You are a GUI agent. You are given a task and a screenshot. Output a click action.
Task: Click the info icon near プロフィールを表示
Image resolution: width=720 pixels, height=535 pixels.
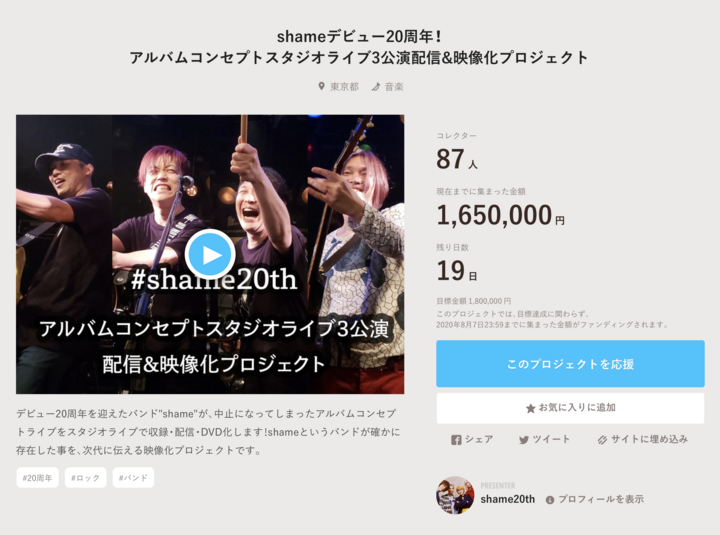point(550,500)
